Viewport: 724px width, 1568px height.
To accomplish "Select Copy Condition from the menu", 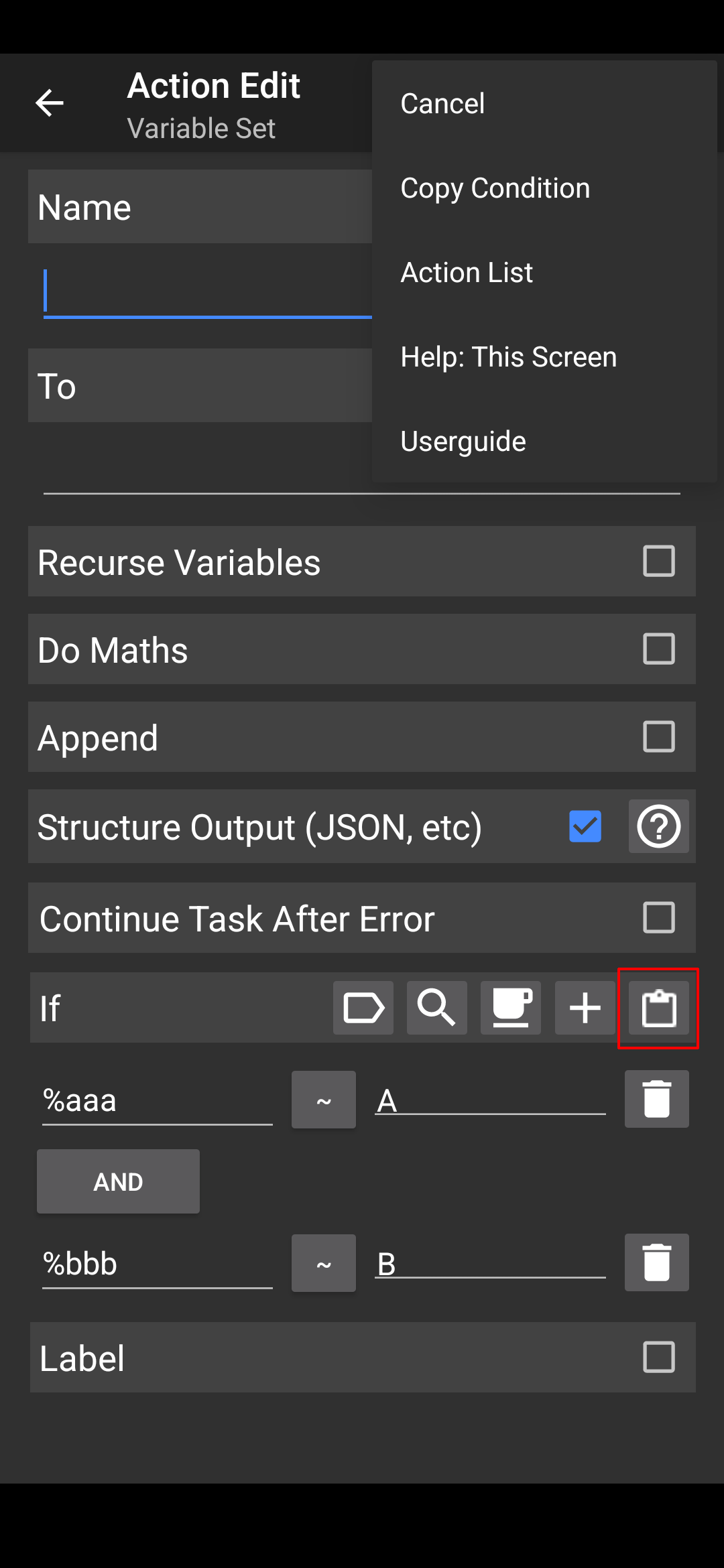I will (495, 188).
